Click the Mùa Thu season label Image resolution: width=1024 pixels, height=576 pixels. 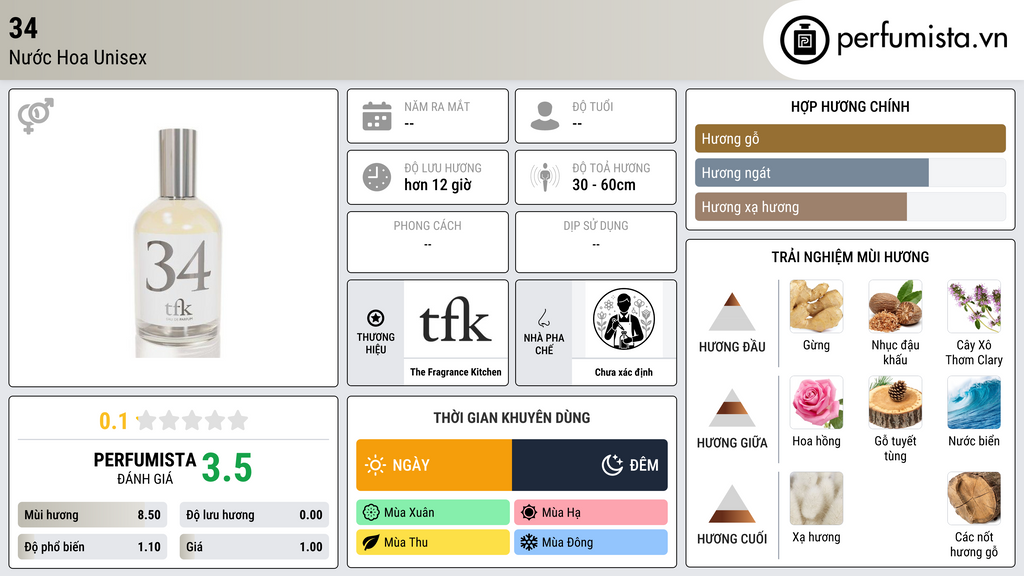click(433, 542)
